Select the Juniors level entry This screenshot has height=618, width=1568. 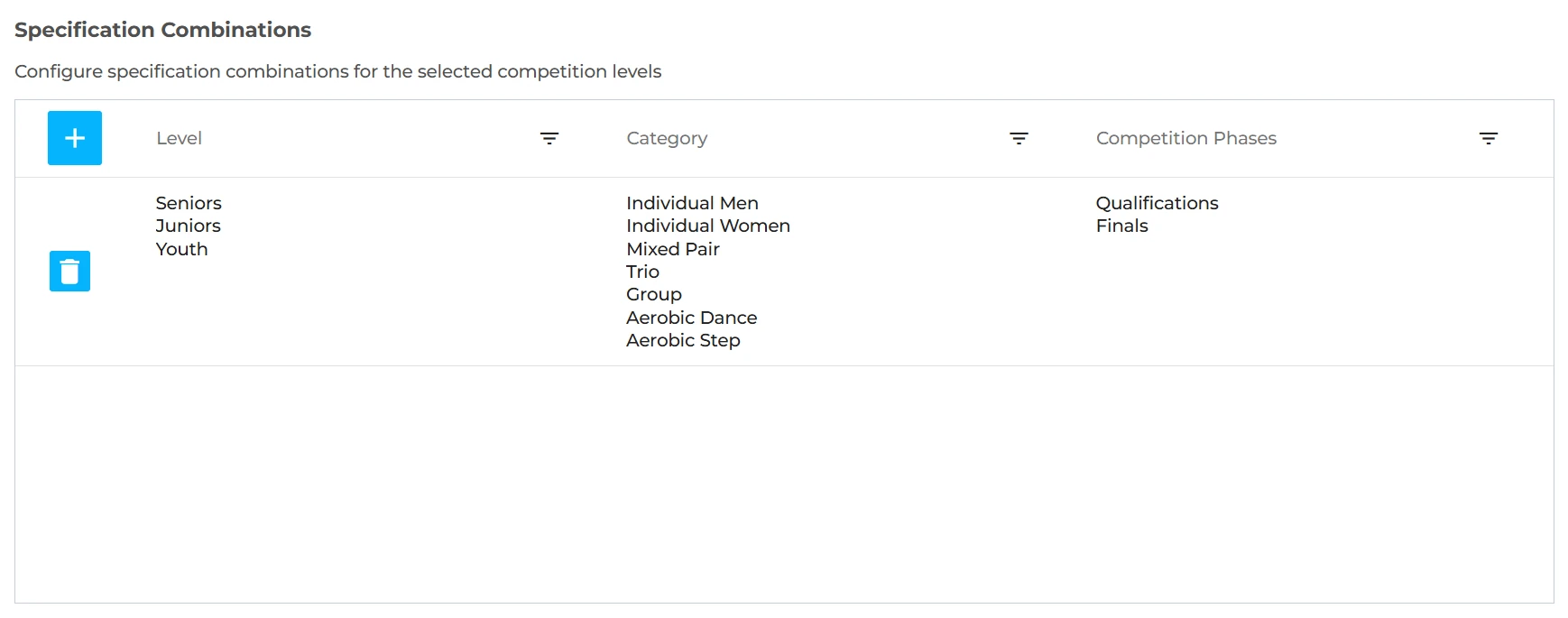point(188,226)
